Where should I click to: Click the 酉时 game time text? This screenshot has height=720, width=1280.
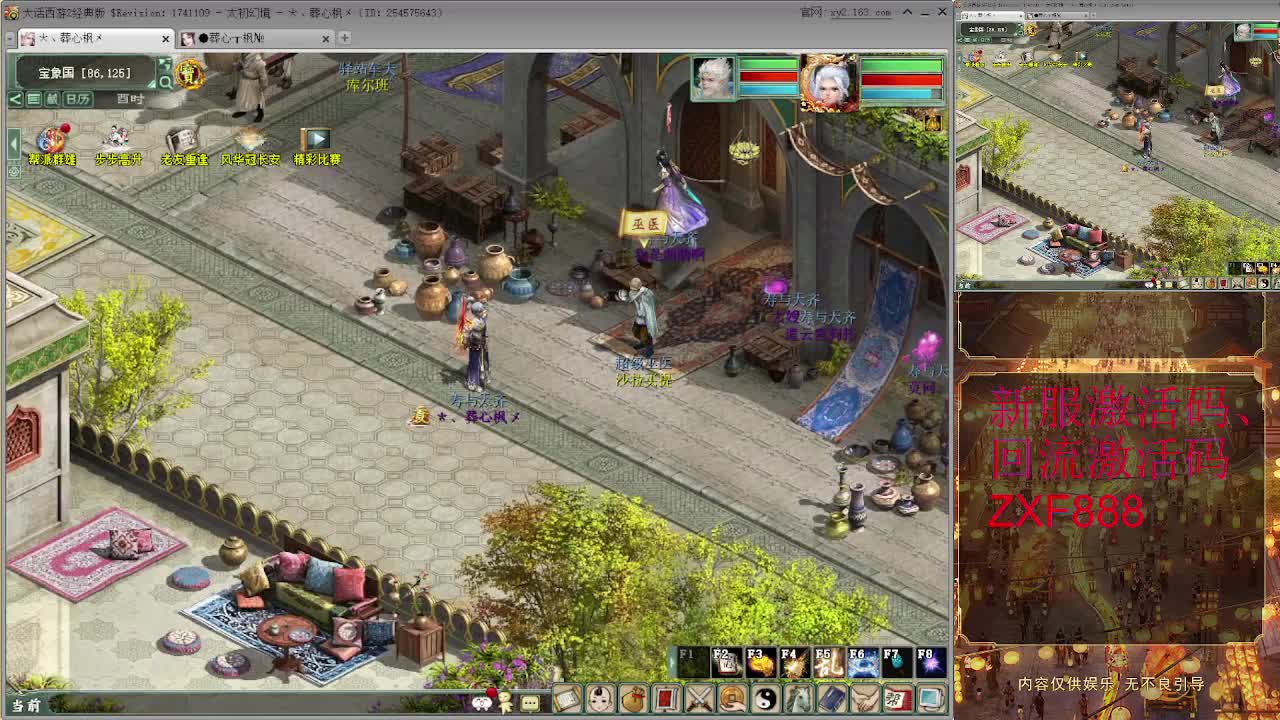(x=130, y=99)
